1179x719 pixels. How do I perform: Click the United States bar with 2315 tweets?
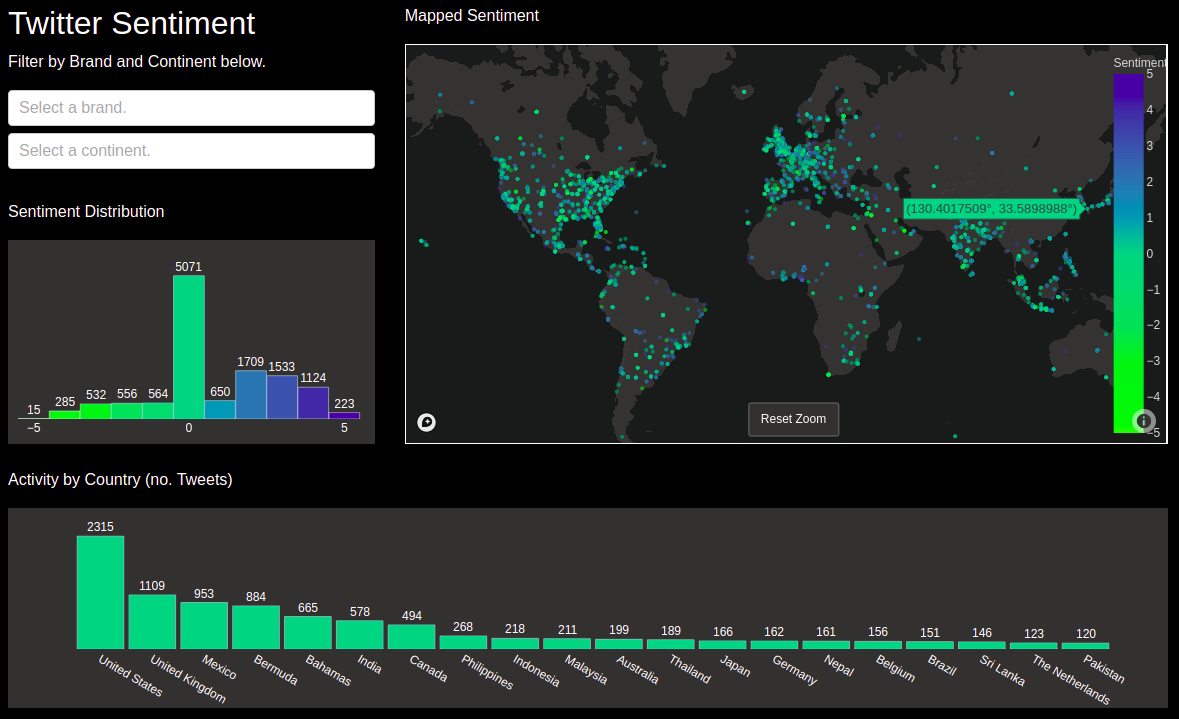coord(100,592)
